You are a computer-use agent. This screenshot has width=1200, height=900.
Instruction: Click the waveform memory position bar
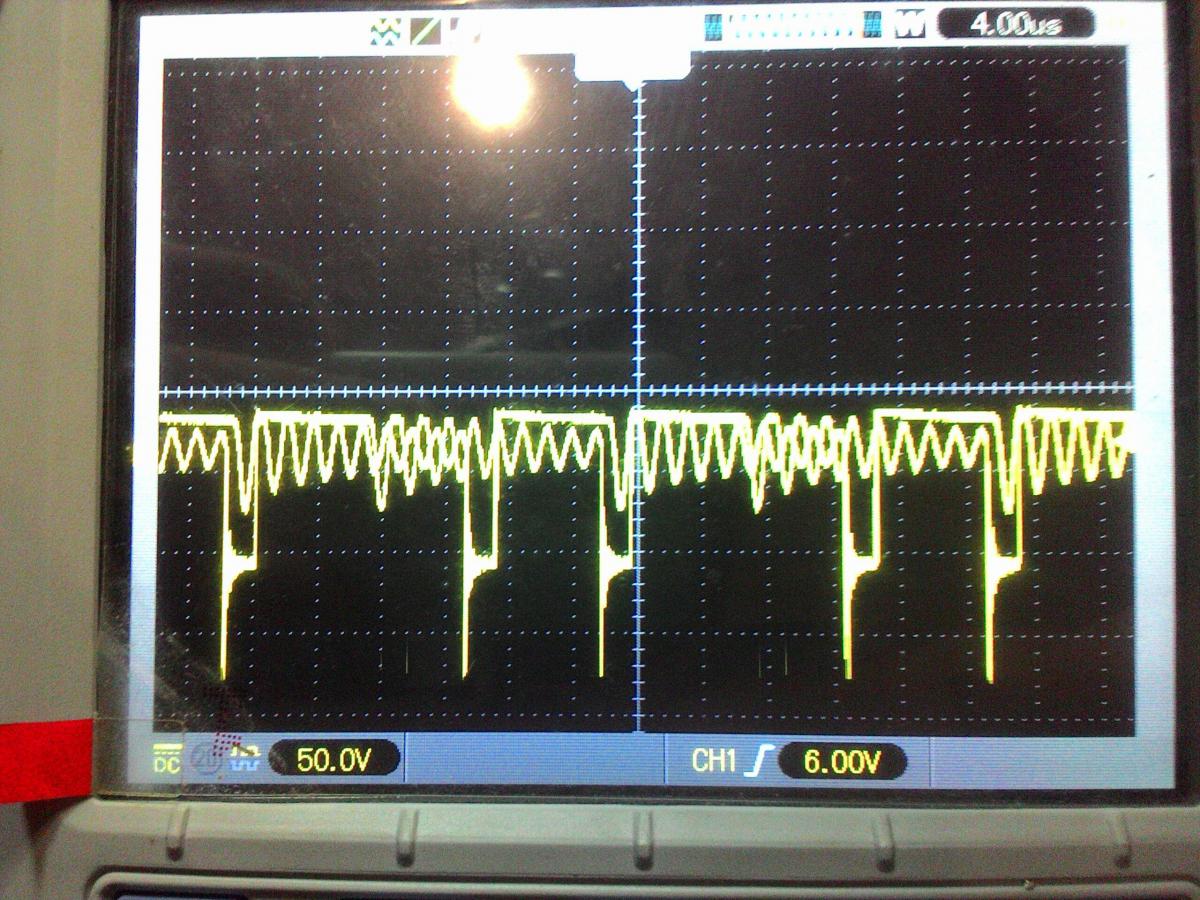point(792,27)
